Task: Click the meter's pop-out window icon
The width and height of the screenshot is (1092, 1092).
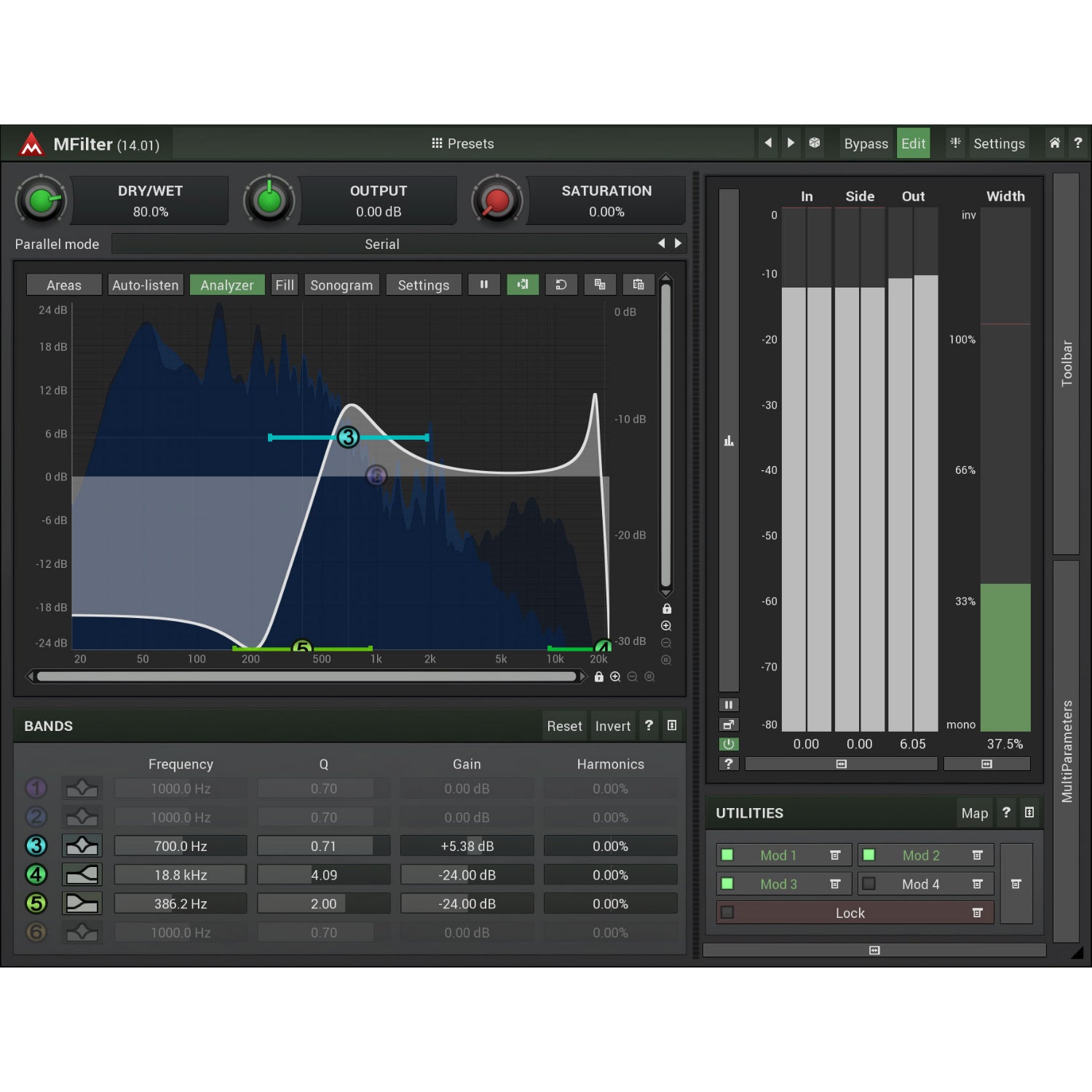Action: (x=728, y=724)
